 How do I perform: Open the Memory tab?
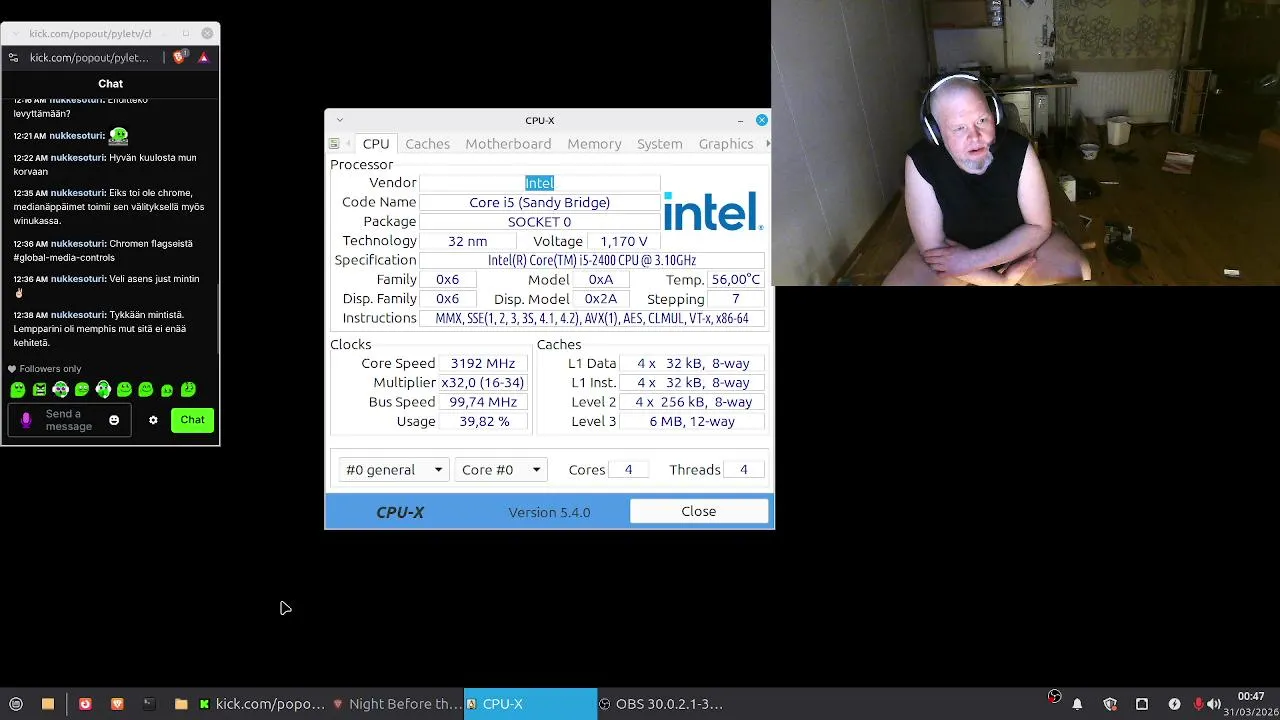click(x=594, y=144)
